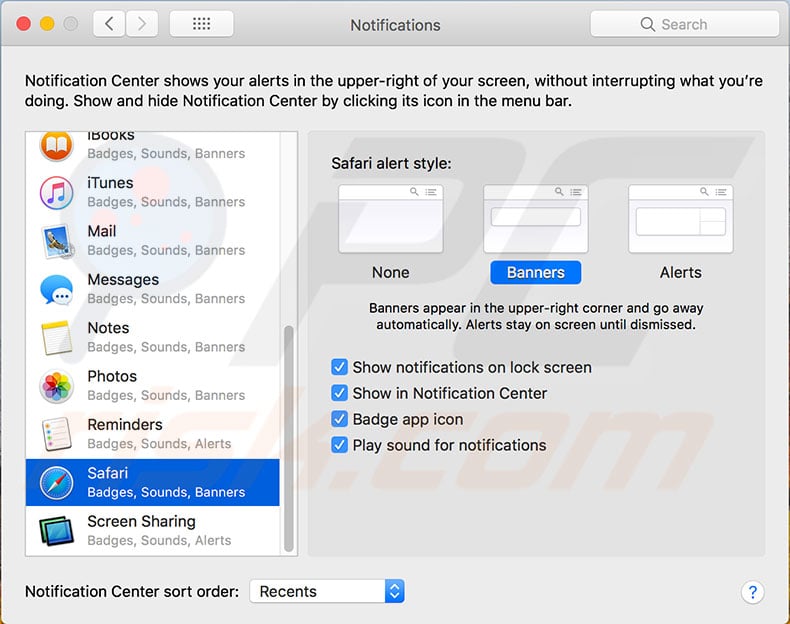
Task: Select the None alert style thumbnail
Action: point(390,219)
